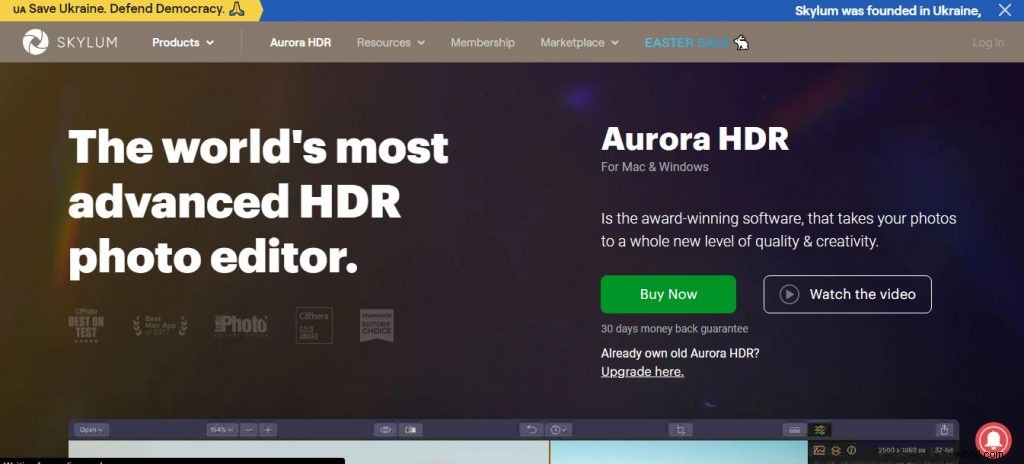The image size is (1024, 464).
Task: Click '30 days money back guarantee' text
Action: pyautogui.click(x=675, y=329)
